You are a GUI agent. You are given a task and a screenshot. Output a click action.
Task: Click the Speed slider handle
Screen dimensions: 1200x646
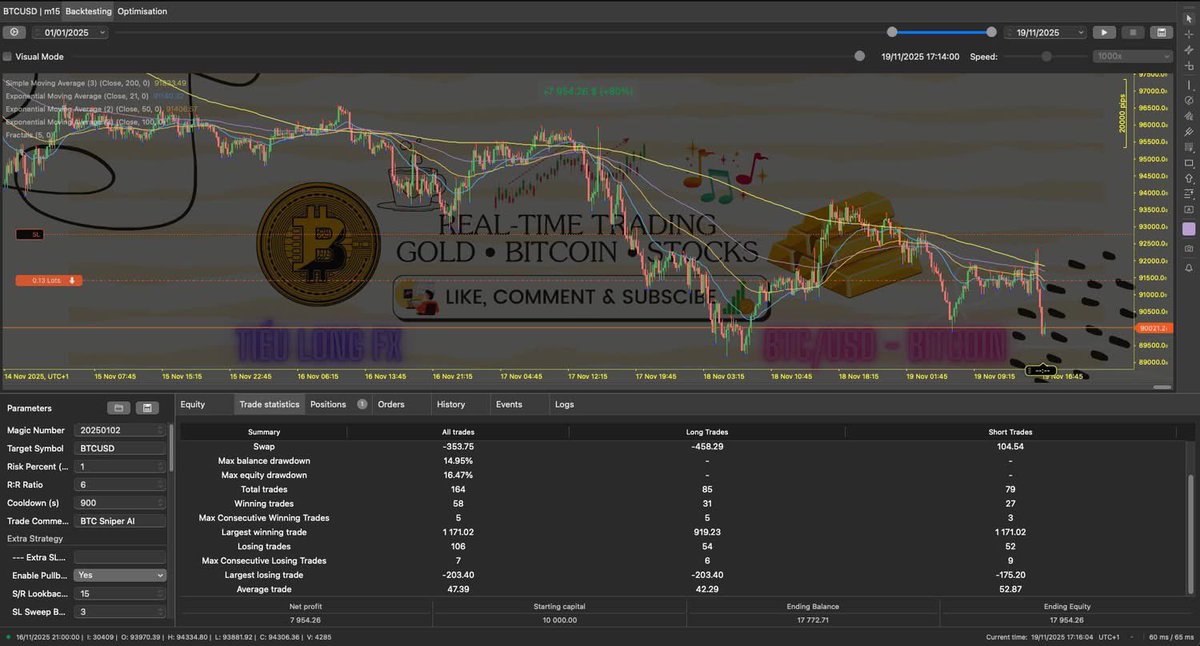[1047, 57]
